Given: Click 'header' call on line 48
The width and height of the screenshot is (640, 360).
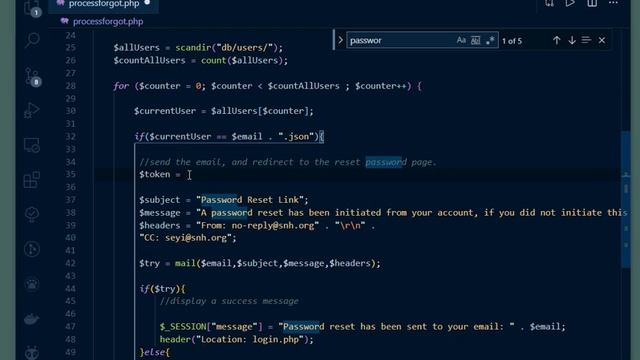Looking at the screenshot, I should click(175, 339).
